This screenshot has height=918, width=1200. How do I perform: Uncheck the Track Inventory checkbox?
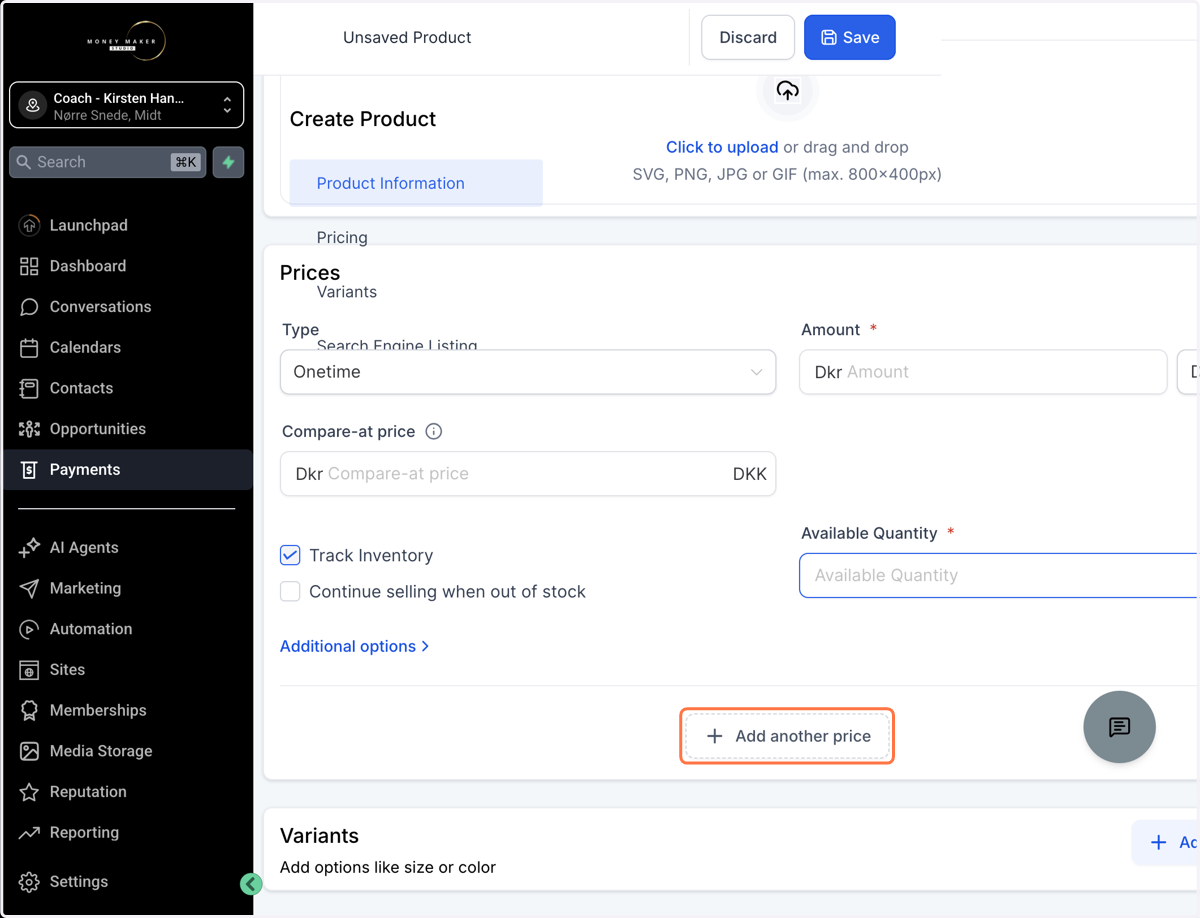[x=290, y=555]
